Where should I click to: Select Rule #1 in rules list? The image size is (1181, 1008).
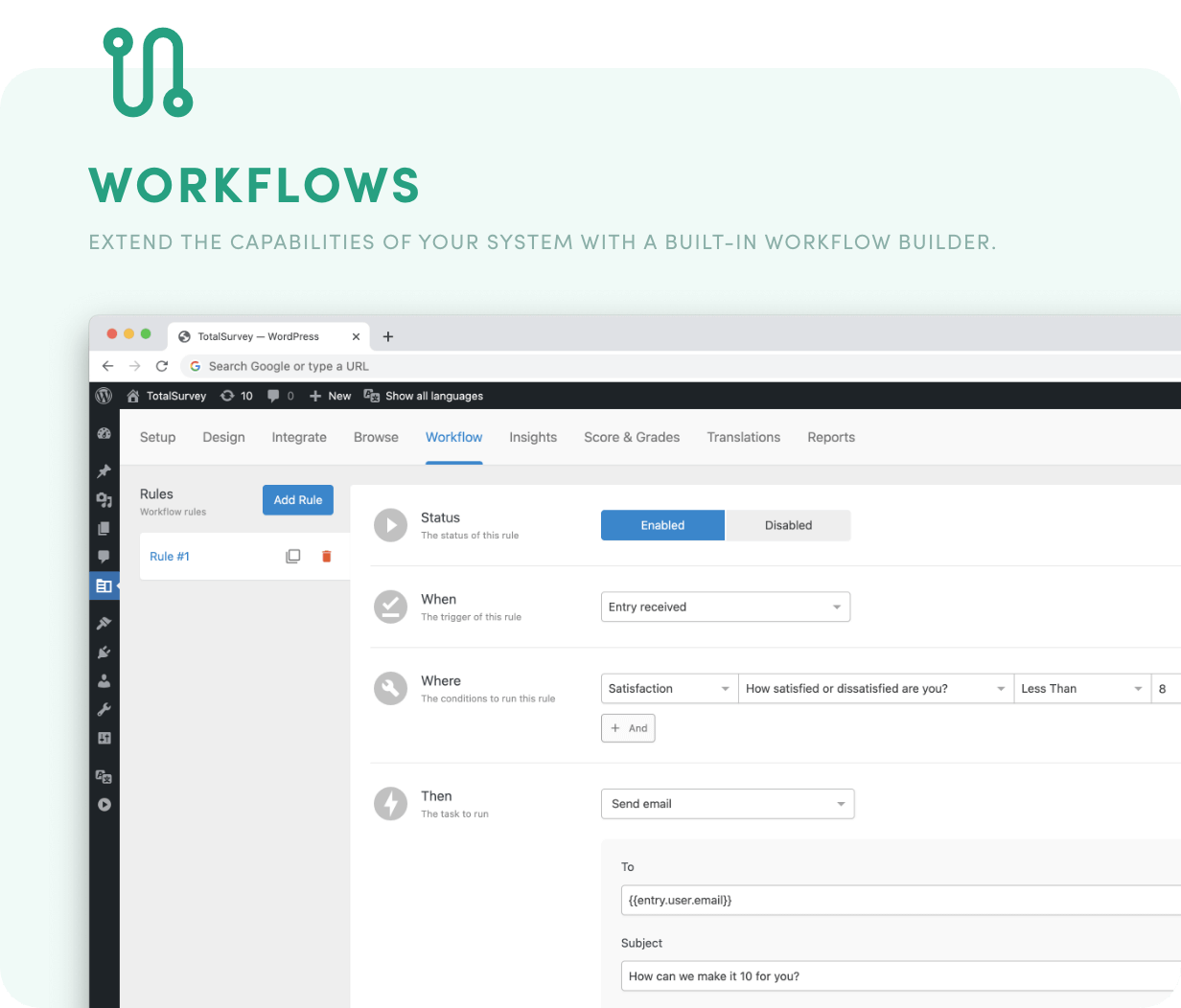click(170, 557)
